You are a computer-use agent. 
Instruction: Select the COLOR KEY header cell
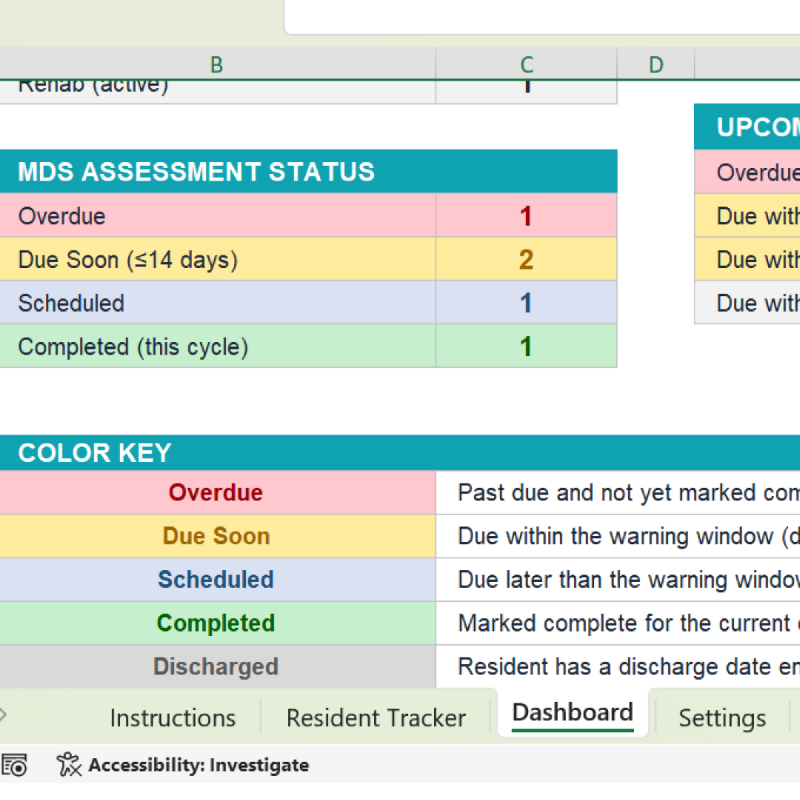click(400, 453)
